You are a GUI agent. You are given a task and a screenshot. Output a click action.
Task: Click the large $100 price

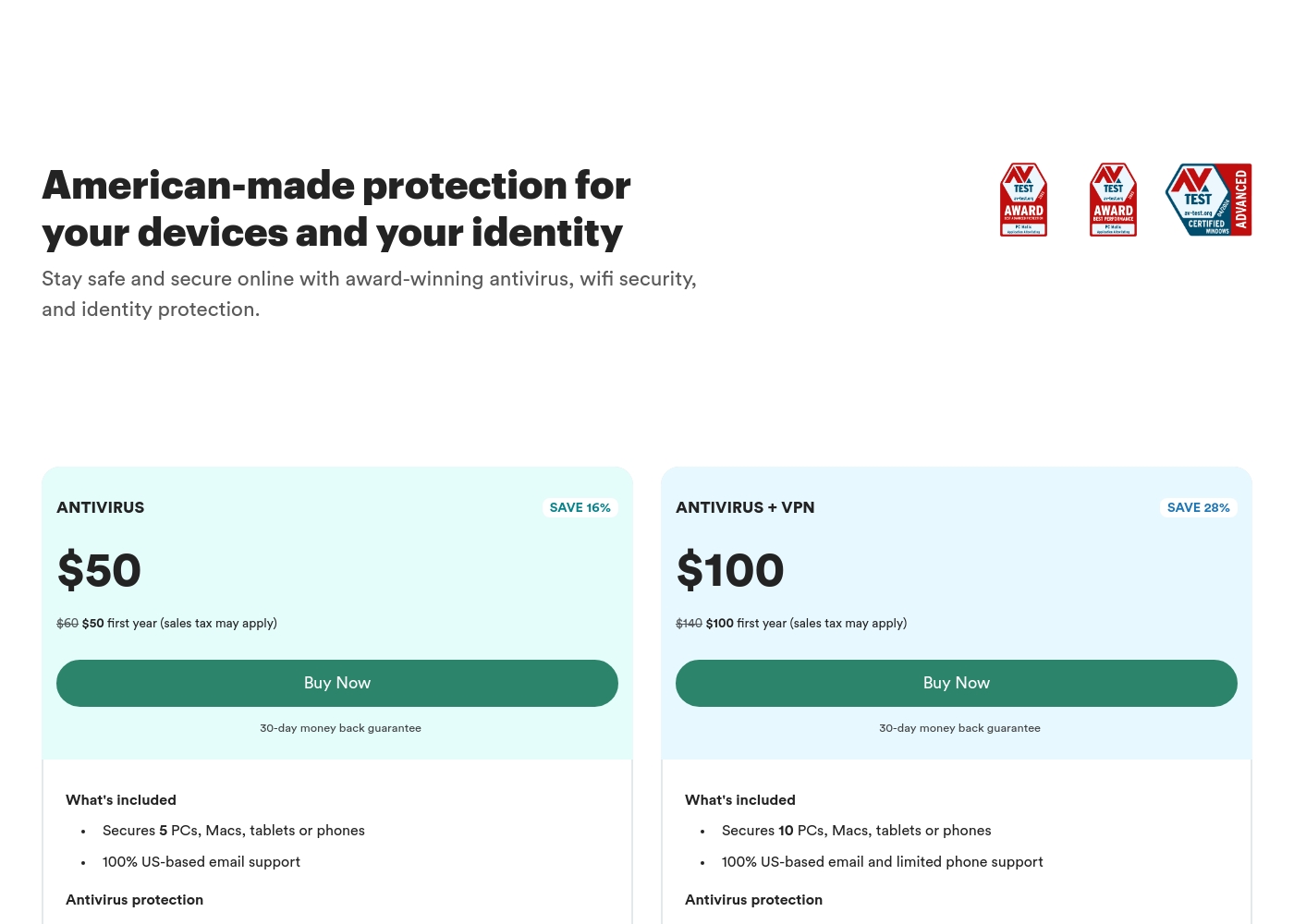(x=730, y=569)
